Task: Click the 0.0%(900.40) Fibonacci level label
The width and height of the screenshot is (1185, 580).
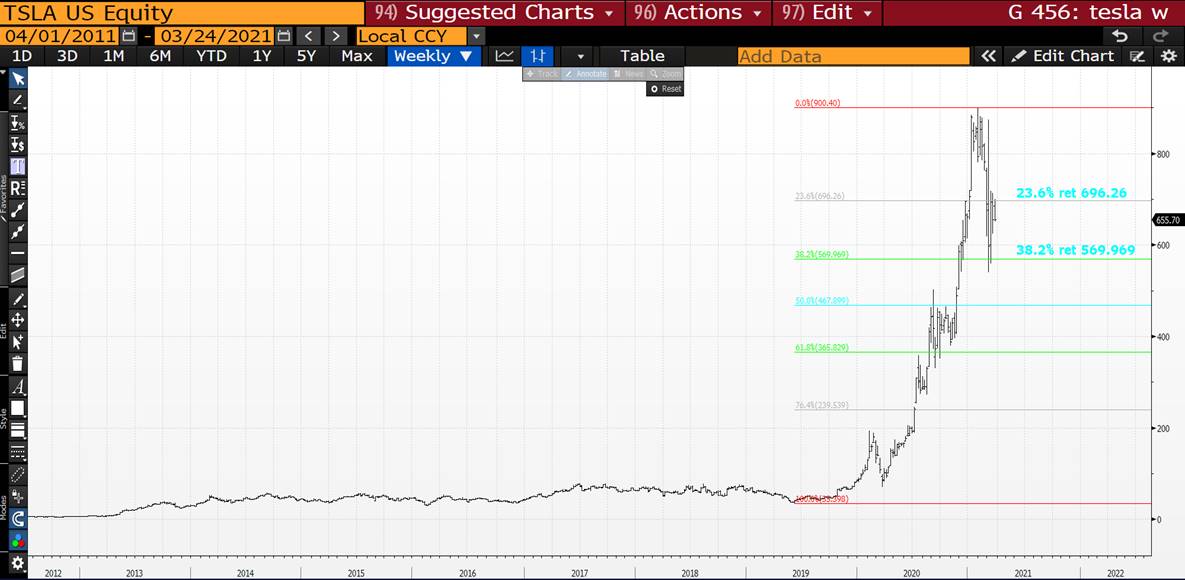Action: click(817, 103)
